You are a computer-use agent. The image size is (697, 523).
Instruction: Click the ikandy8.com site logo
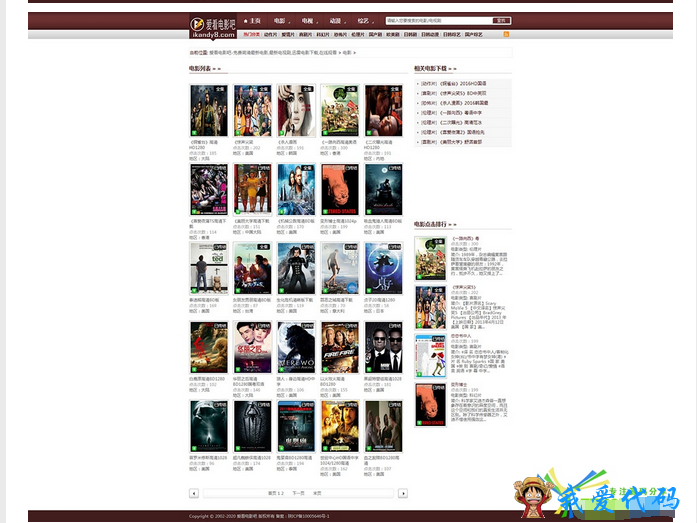point(213,27)
